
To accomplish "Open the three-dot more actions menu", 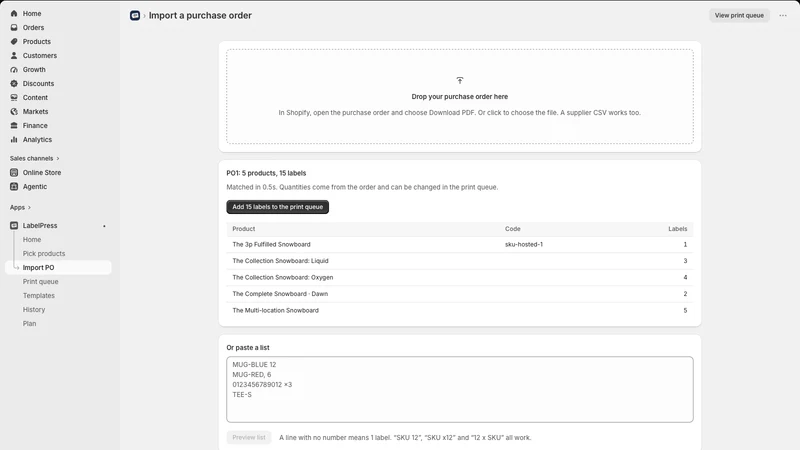I will click(x=783, y=15).
